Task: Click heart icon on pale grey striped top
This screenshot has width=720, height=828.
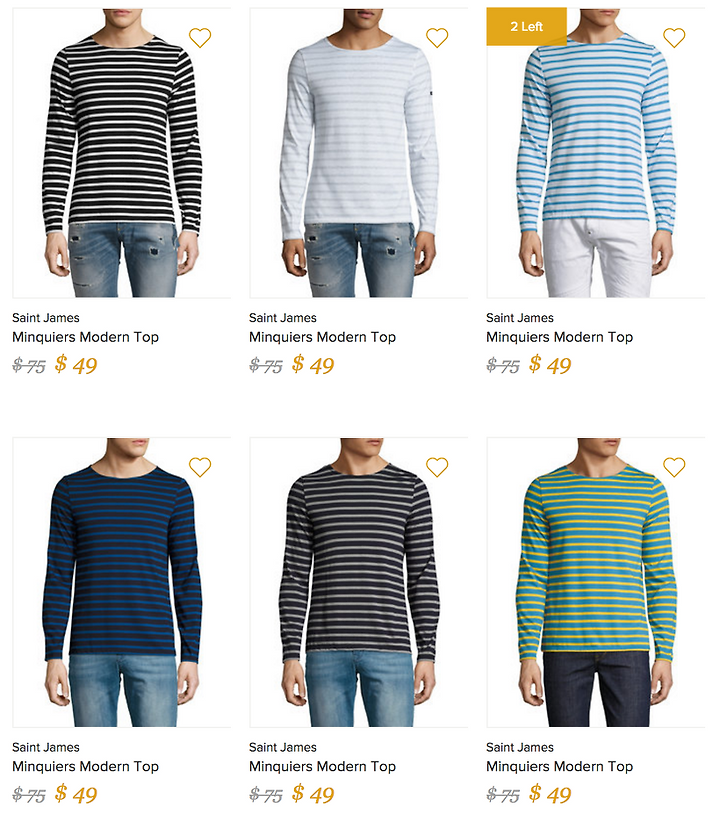Action: pos(437,38)
